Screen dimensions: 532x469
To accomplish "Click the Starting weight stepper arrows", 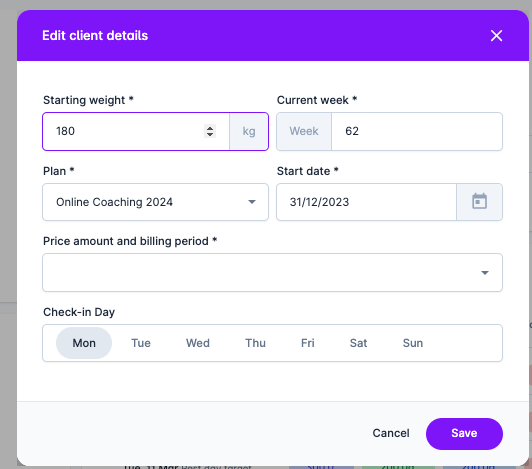I will click(x=210, y=131).
